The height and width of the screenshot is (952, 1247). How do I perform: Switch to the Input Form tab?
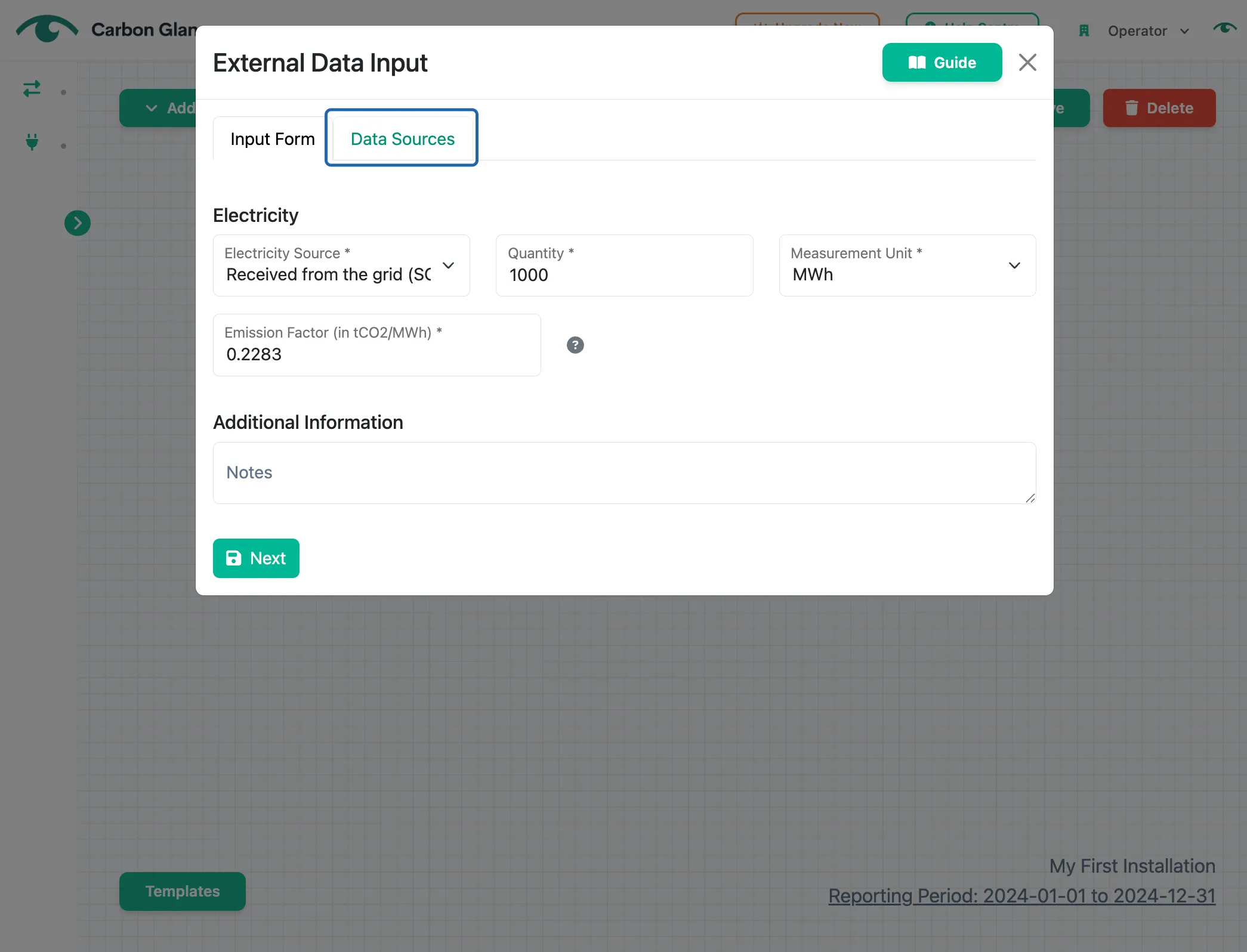pyautogui.click(x=272, y=138)
